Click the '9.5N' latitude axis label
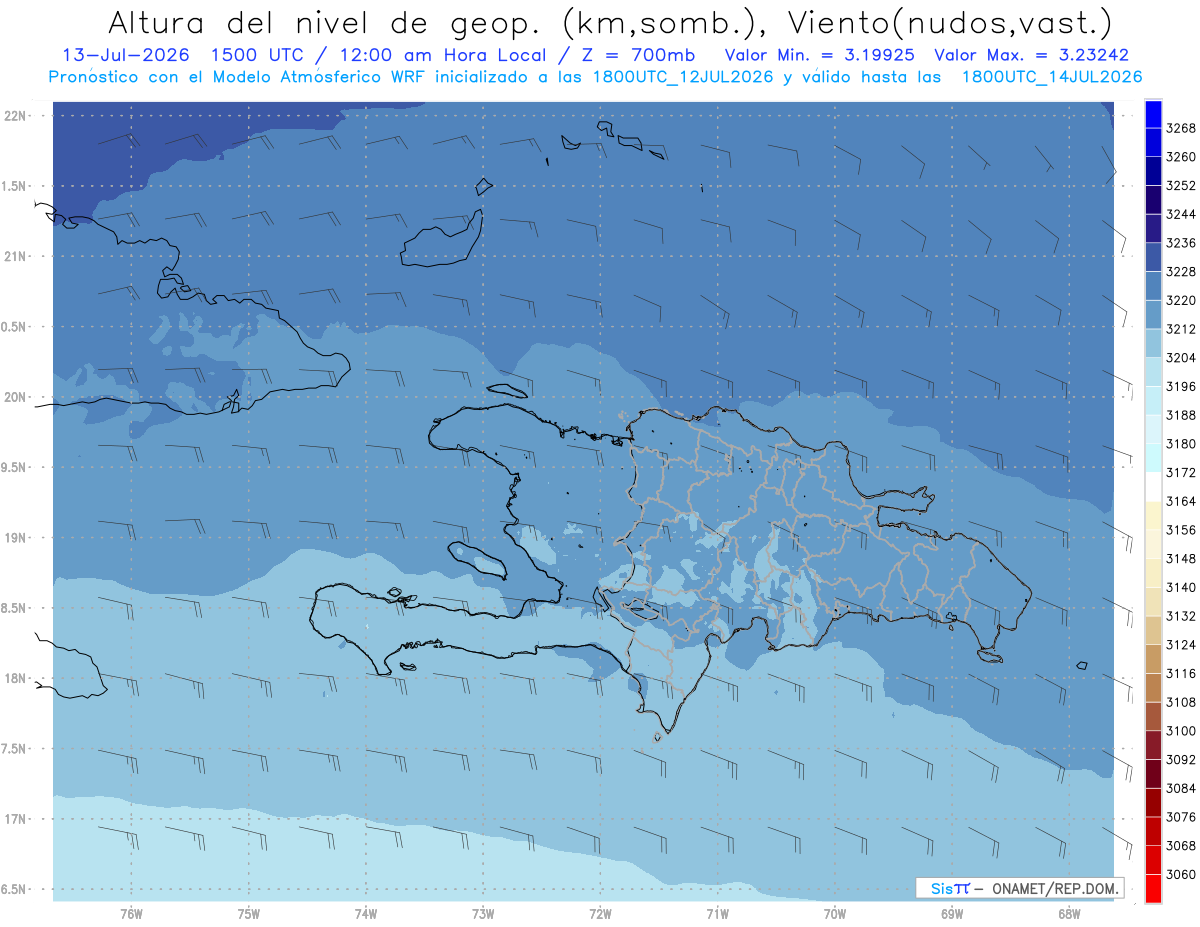 [x=14, y=468]
